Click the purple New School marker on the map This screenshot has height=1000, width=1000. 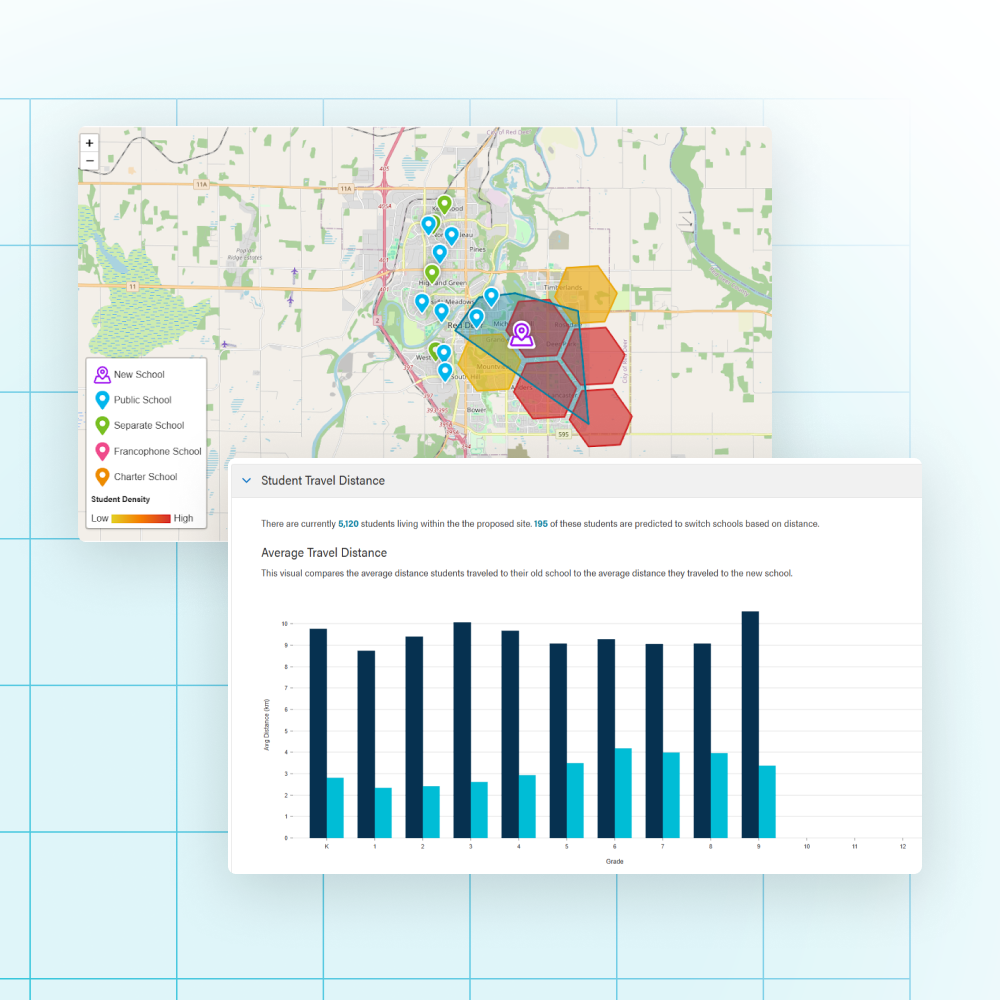point(520,333)
